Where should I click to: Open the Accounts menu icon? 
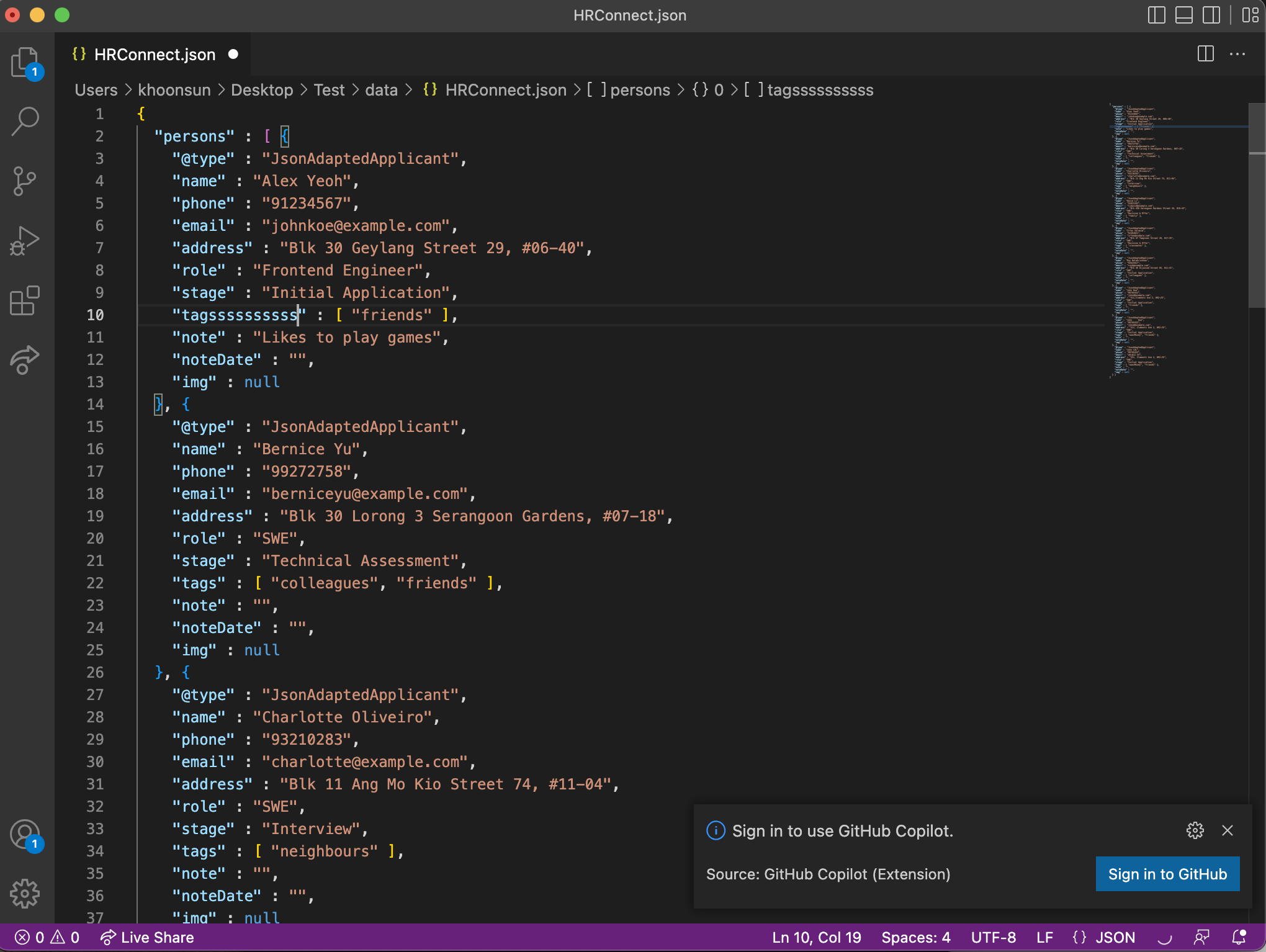pos(25,834)
